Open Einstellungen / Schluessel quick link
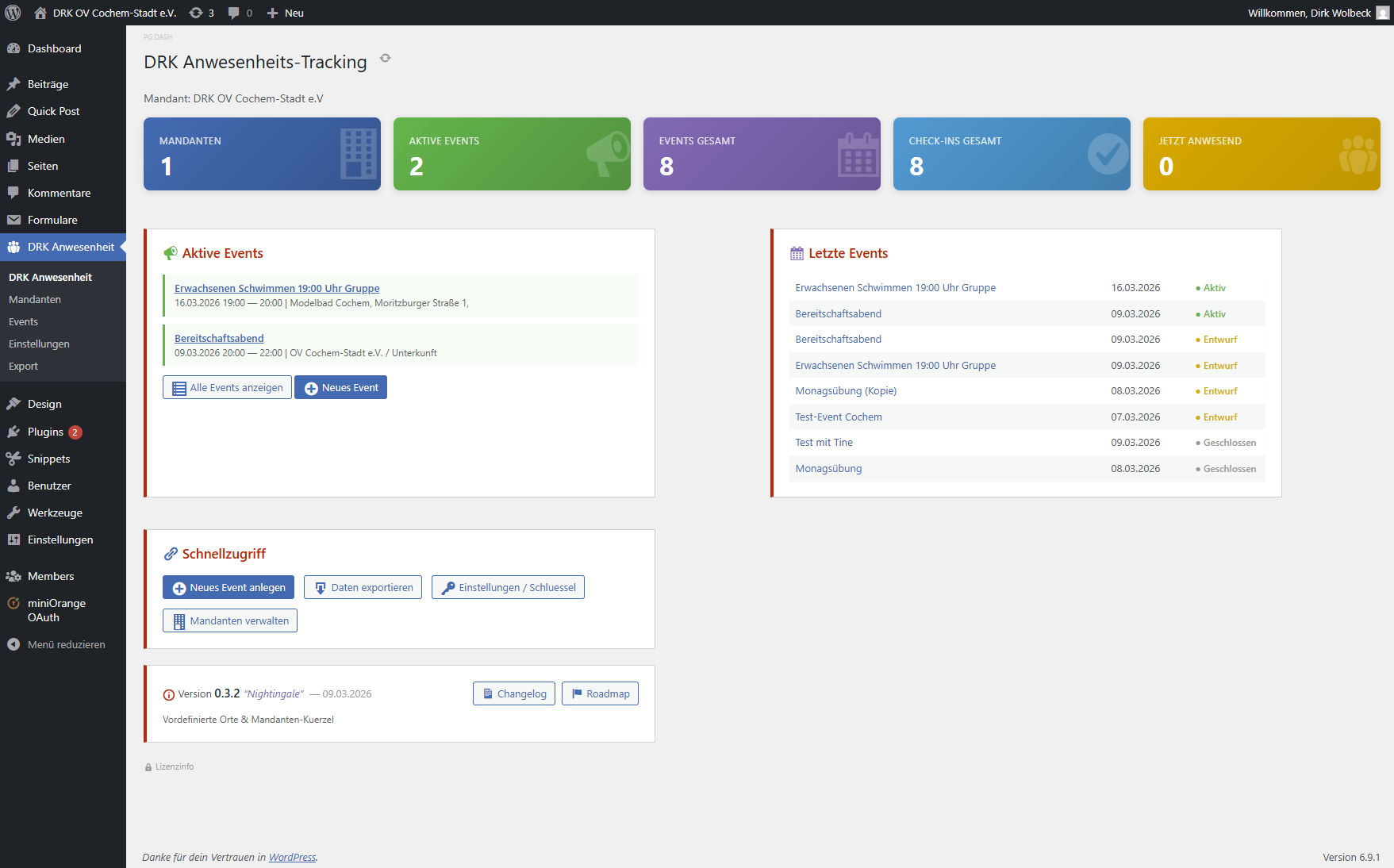This screenshot has width=1394, height=868. [x=508, y=587]
